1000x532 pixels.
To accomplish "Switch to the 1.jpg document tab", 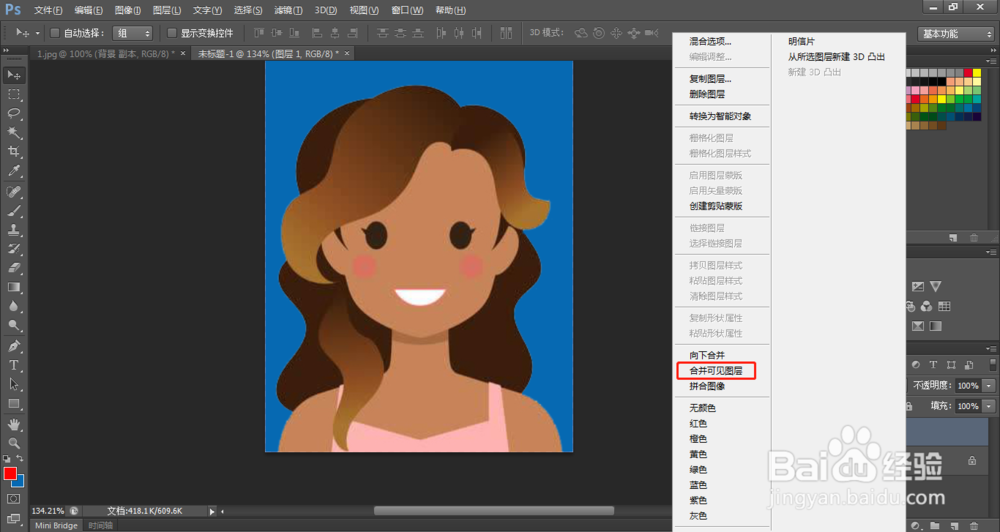I will (105, 54).
